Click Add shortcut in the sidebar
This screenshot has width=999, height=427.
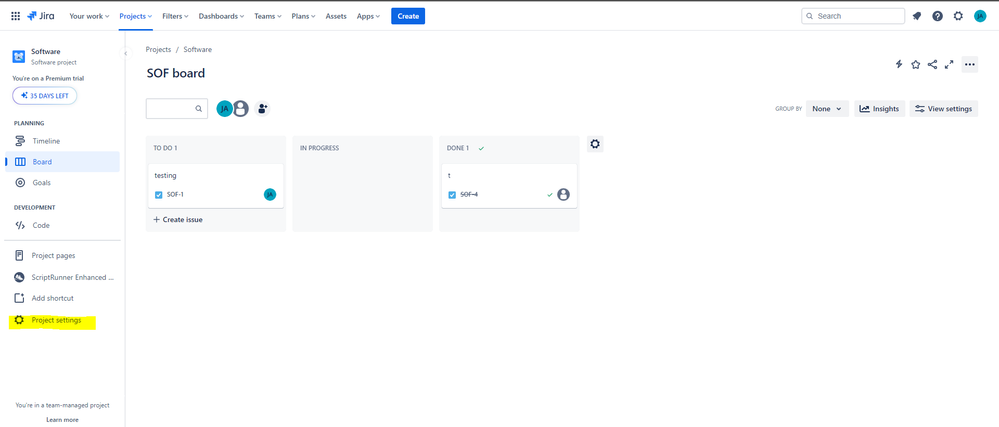click(x=62, y=298)
